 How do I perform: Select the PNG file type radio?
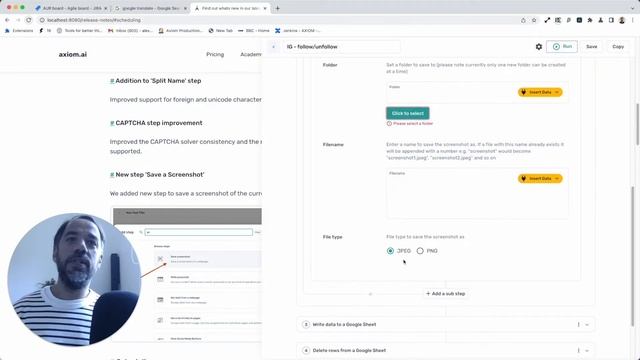(420, 251)
